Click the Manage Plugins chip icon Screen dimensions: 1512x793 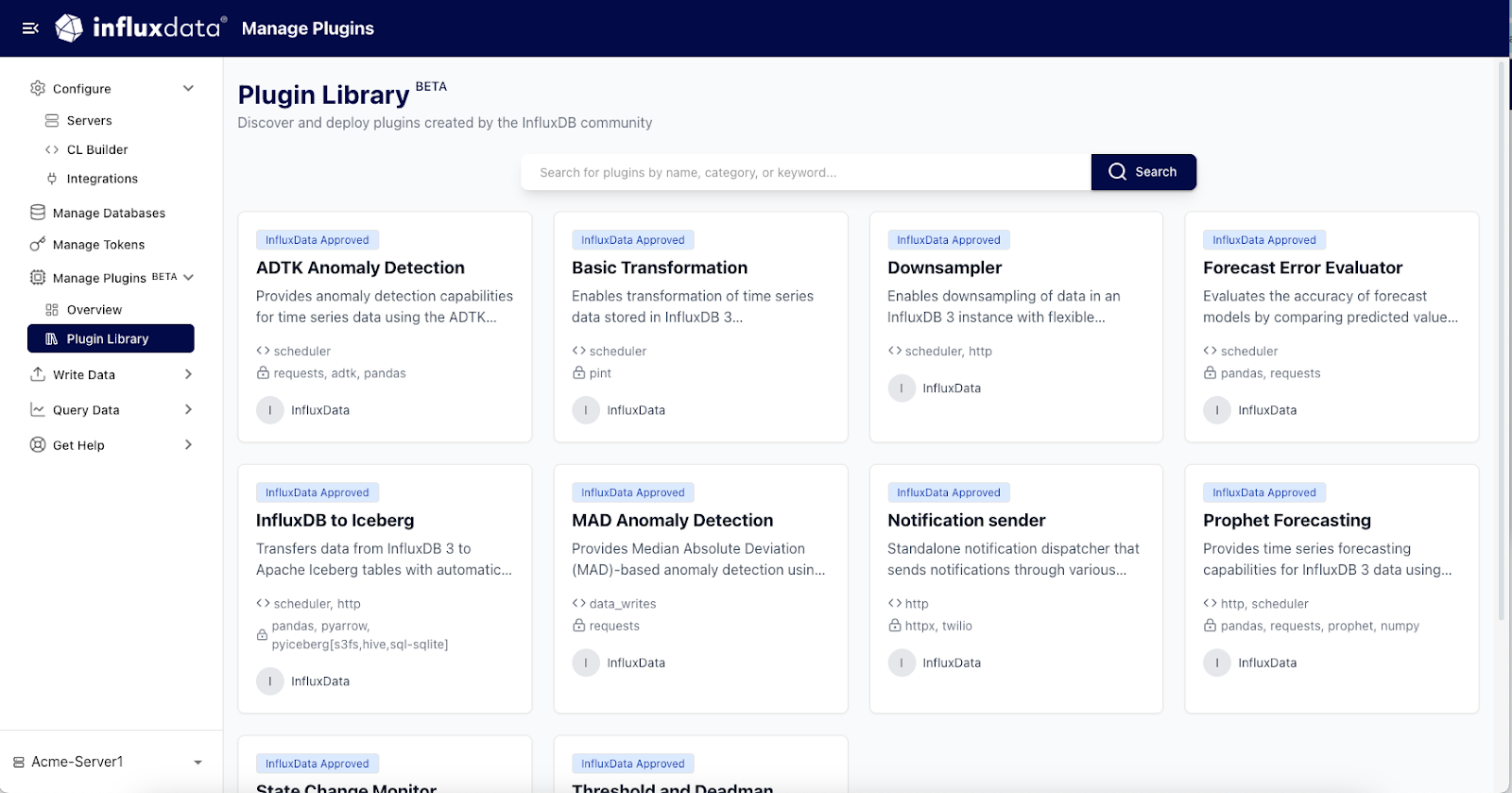[x=38, y=278]
